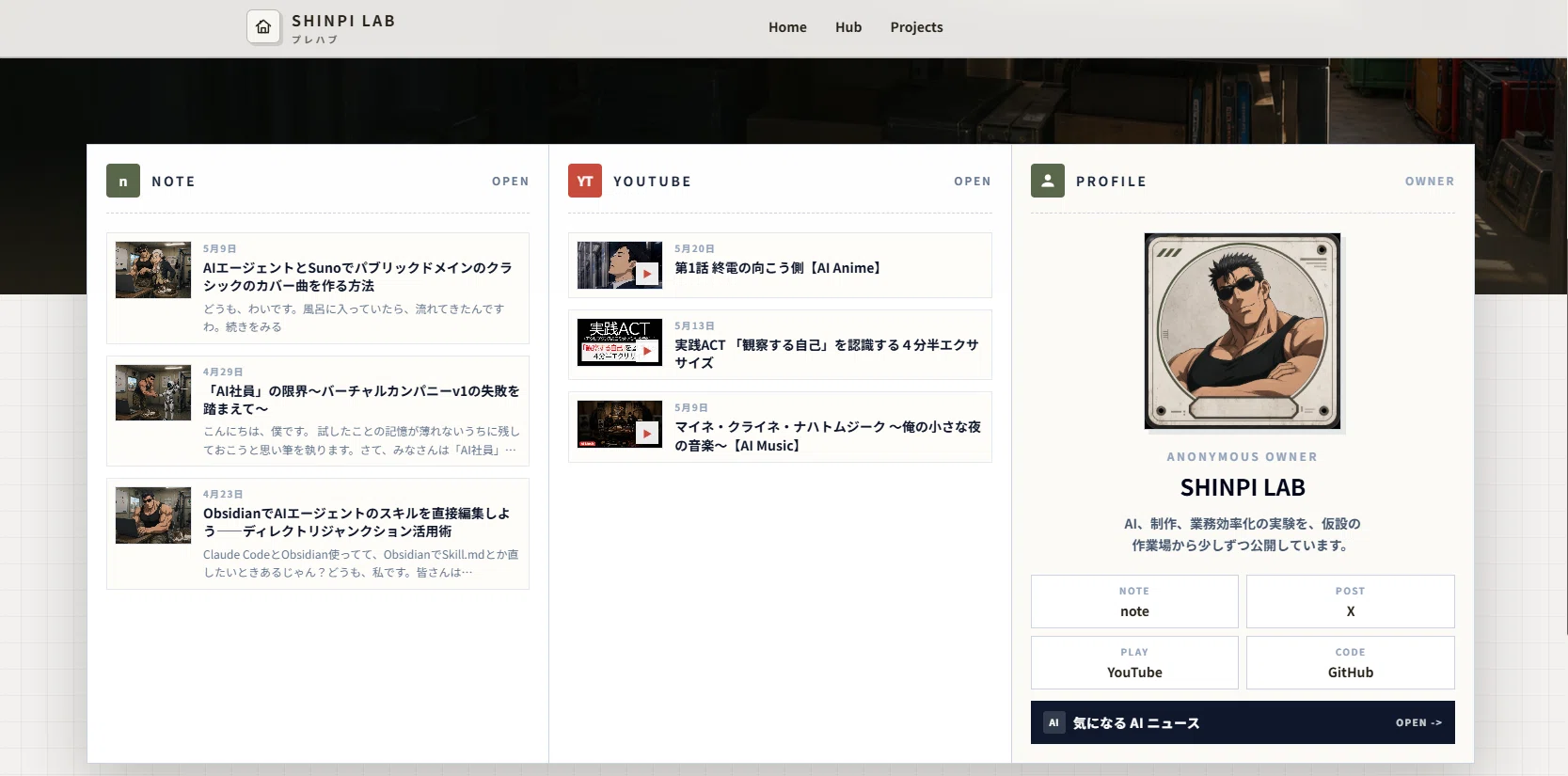Open the Projects menu item

click(916, 27)
